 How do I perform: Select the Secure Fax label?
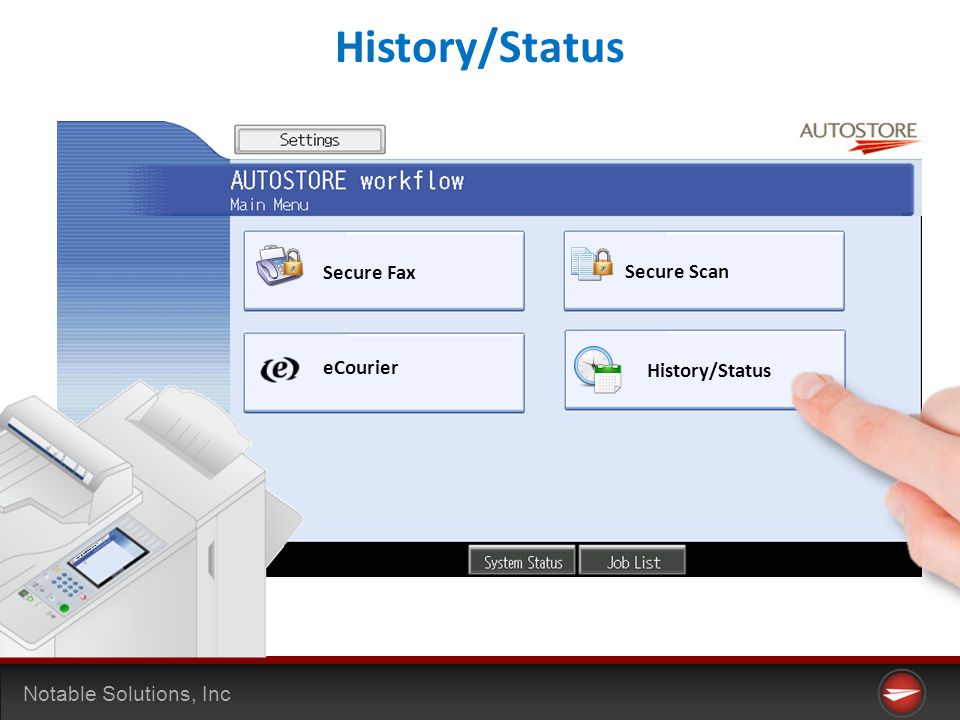pyautogui.click(x=369, y=272)
